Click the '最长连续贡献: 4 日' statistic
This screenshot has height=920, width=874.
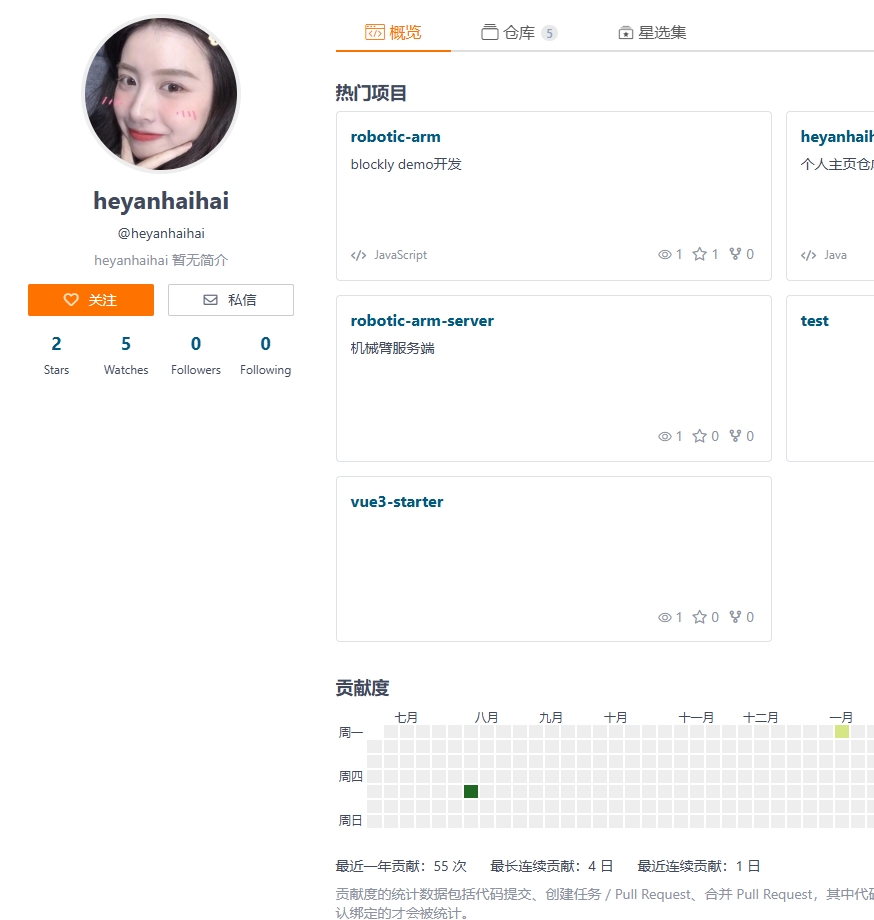pyautogui.click(x=551, y=866)
